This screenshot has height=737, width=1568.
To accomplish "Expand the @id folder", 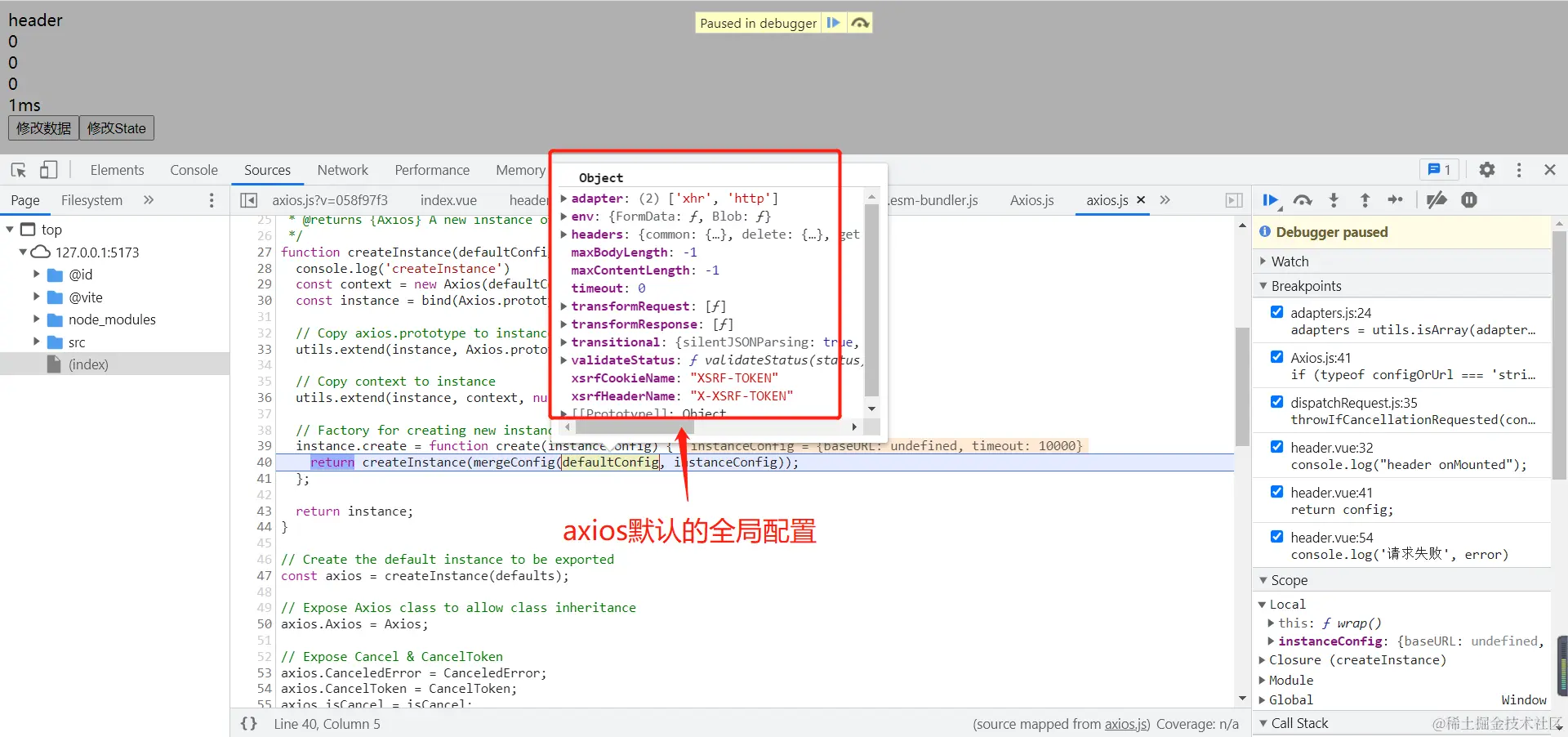I will pos(36,275).
